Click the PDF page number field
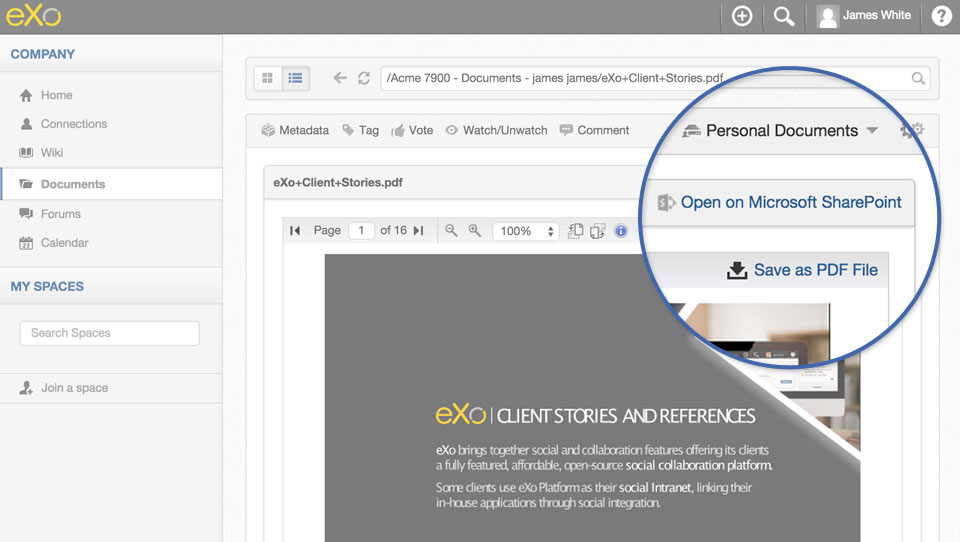Viewport: 960px width, 542px height. click(x=361, y=230)
